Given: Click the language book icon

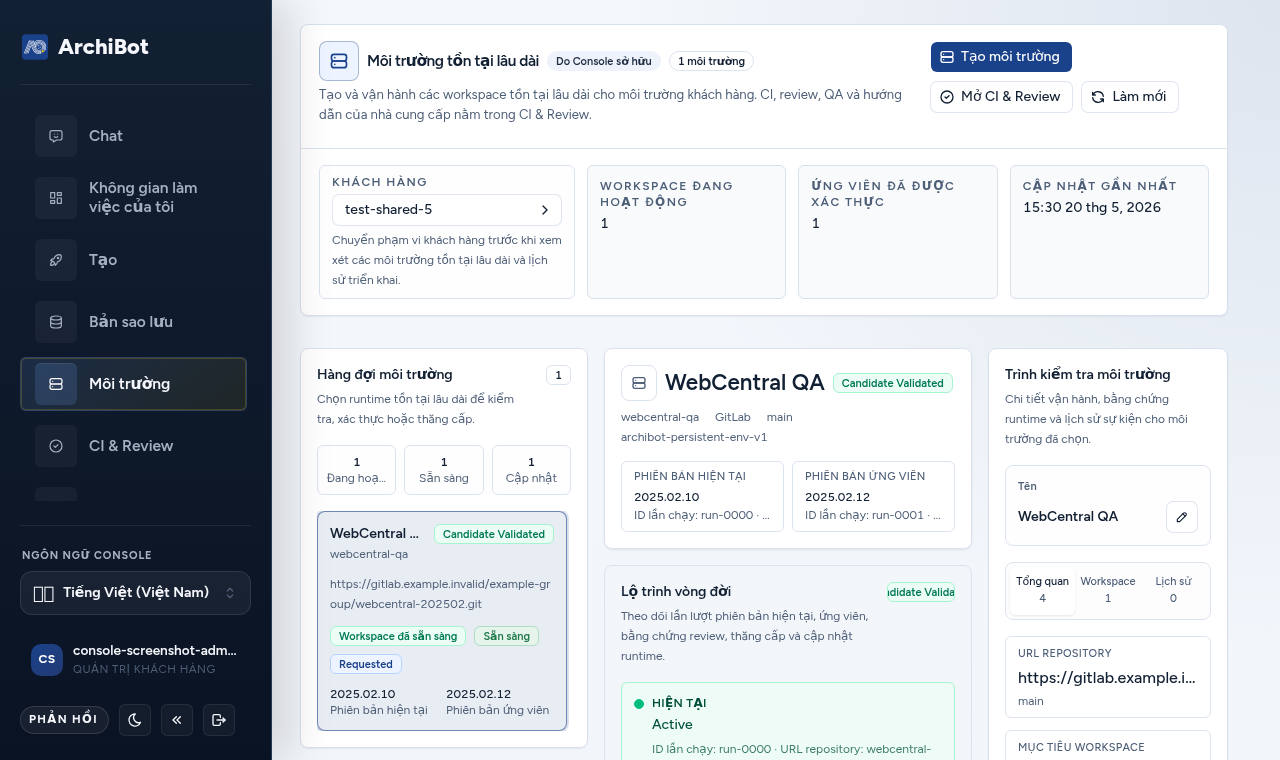Looking at the screenshot, I should [x=43, y=593].
